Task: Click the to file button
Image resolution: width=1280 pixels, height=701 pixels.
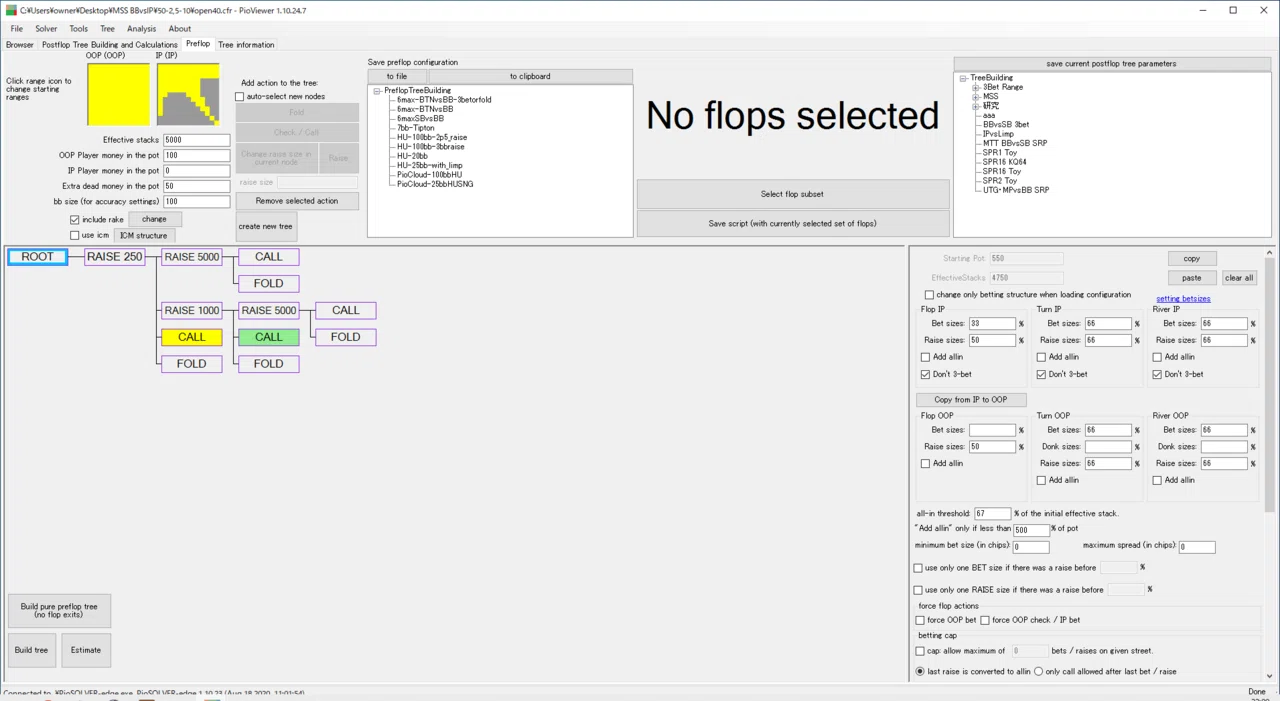Action: 397,76
